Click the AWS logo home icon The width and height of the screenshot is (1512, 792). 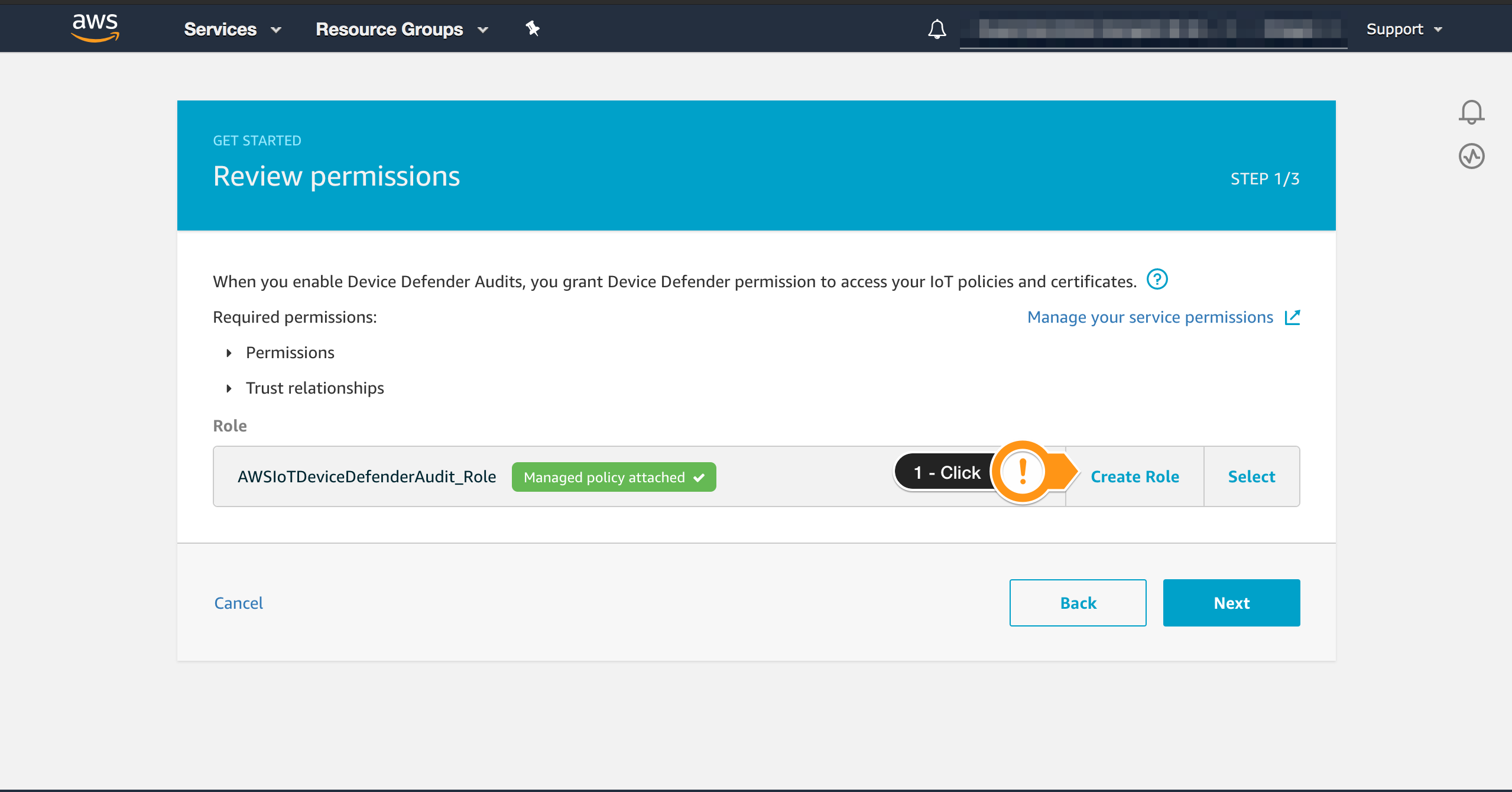pyautogui.click(x=95, y=28)
